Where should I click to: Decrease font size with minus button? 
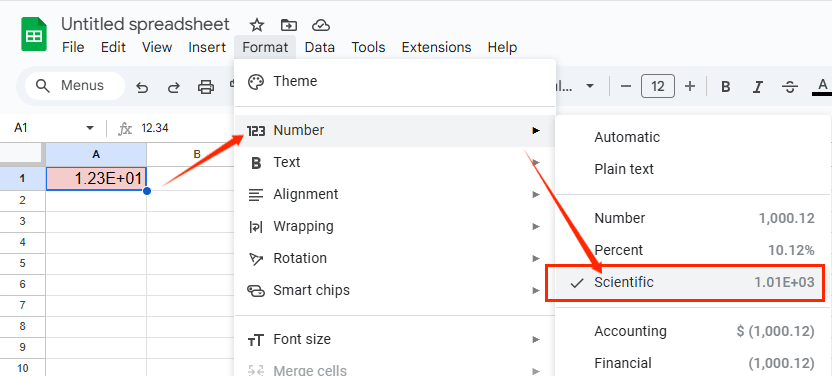click(626, 86)
